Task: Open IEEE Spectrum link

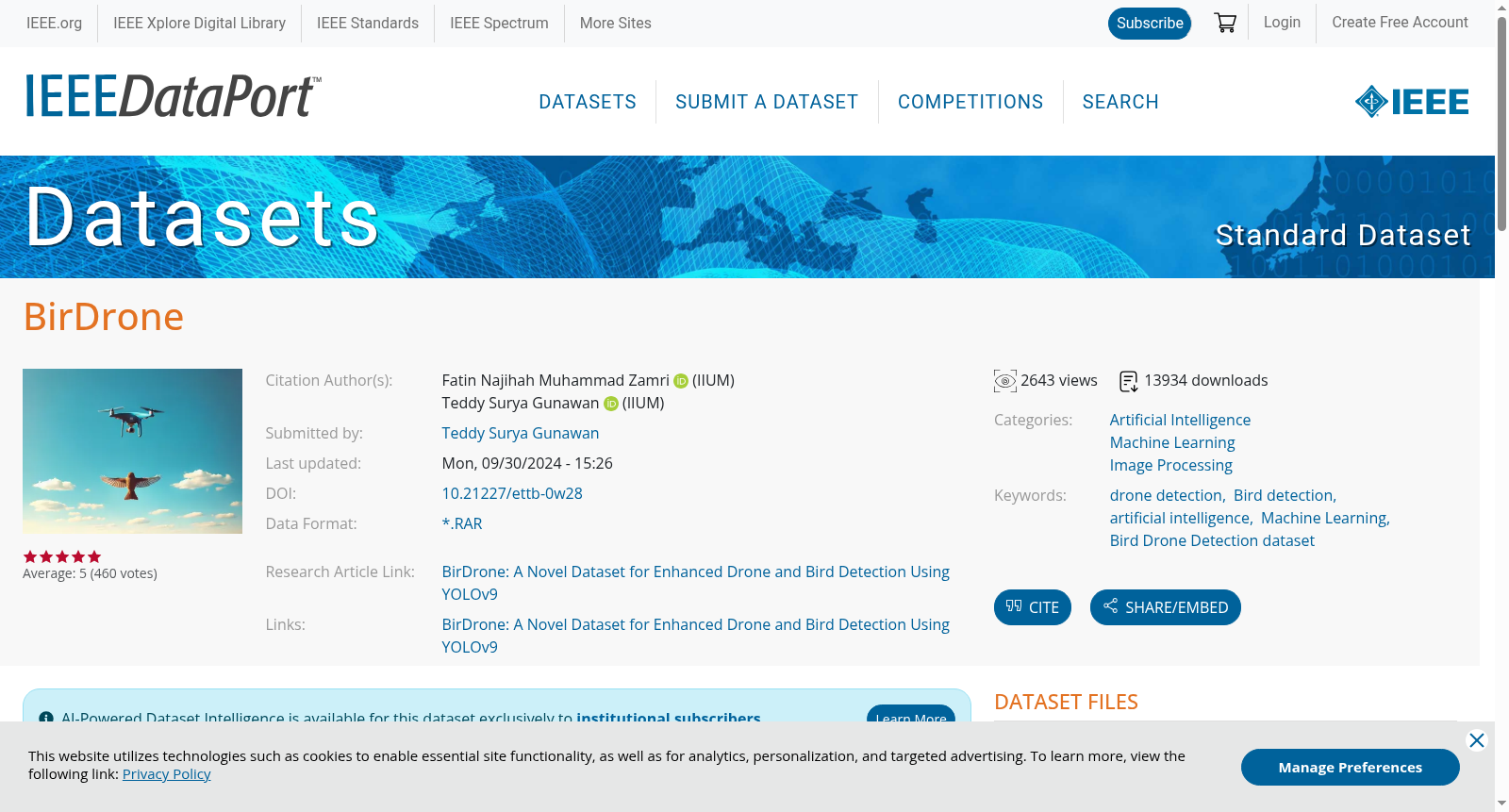Action: tap(499, 23)
